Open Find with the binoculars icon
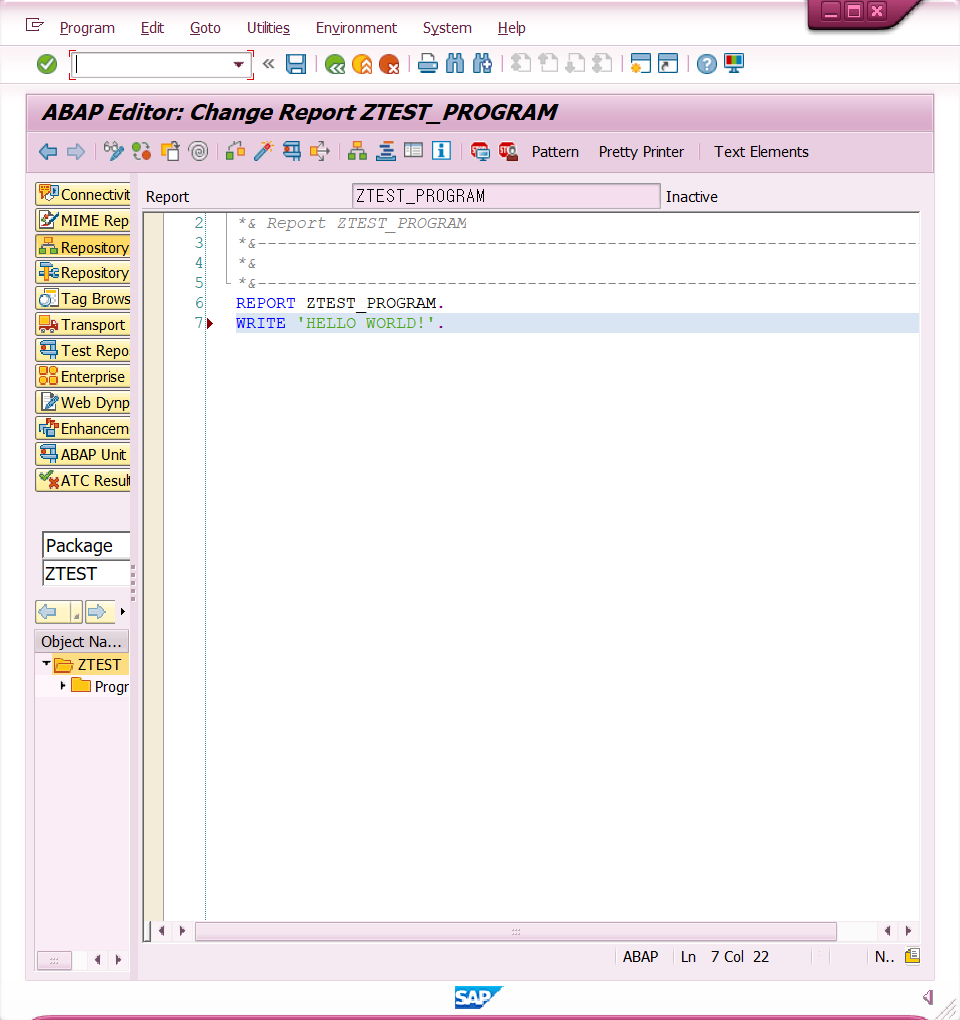960x1020 pixels. click(x=455, y=64)
